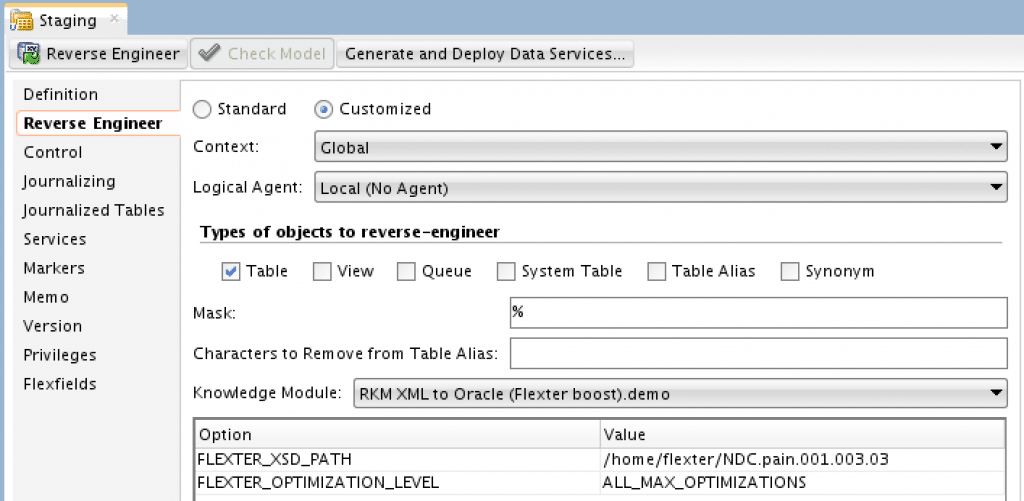This screenshot has height=501, width=1024.
Task: Click the Option column header
Action: point(398,434)
